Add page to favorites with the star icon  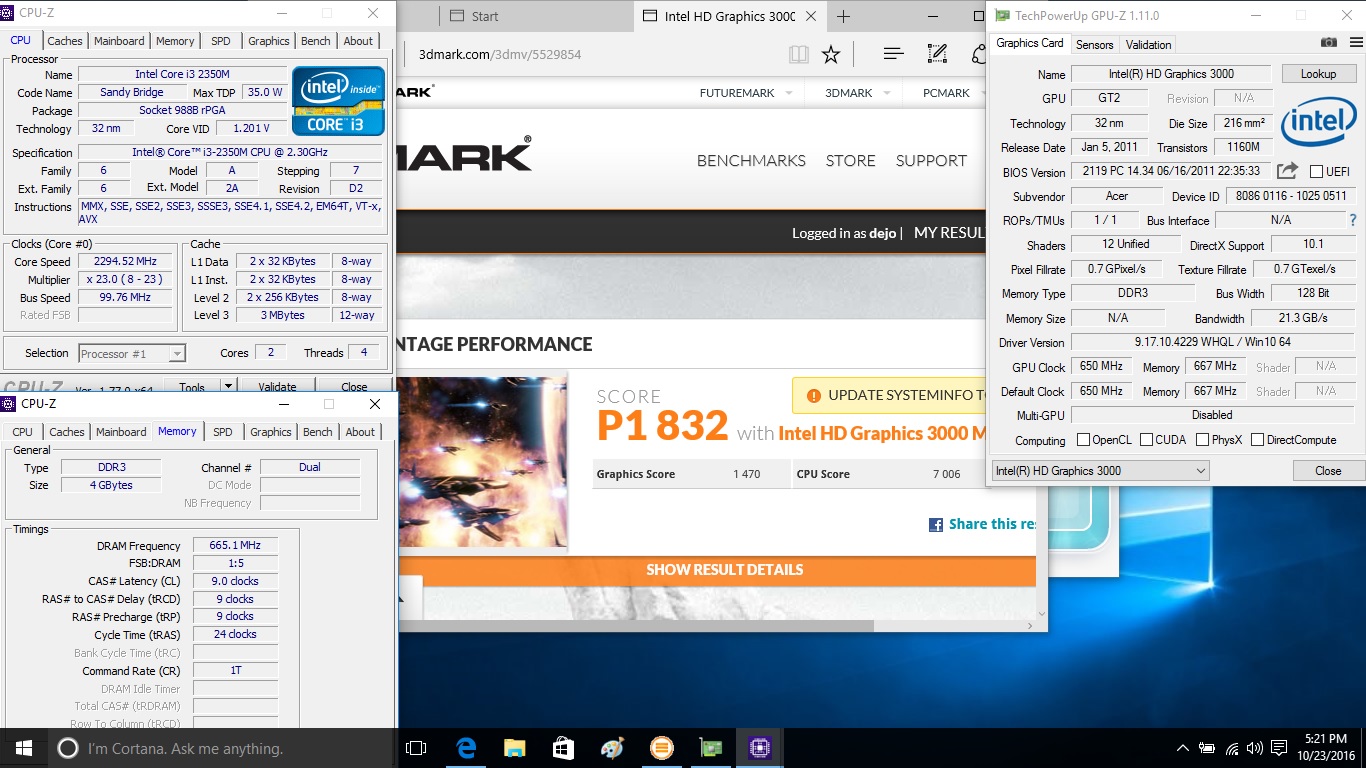click(x=831, y=55)
